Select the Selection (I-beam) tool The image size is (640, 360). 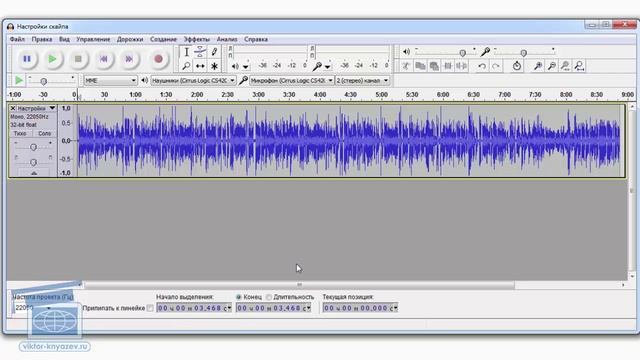coord(187,52)
